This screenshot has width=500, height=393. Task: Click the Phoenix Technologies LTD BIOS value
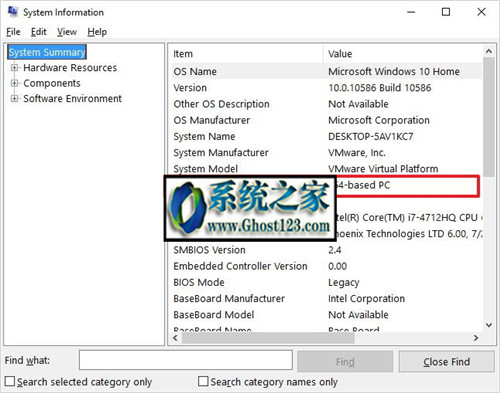click(409, 234)
